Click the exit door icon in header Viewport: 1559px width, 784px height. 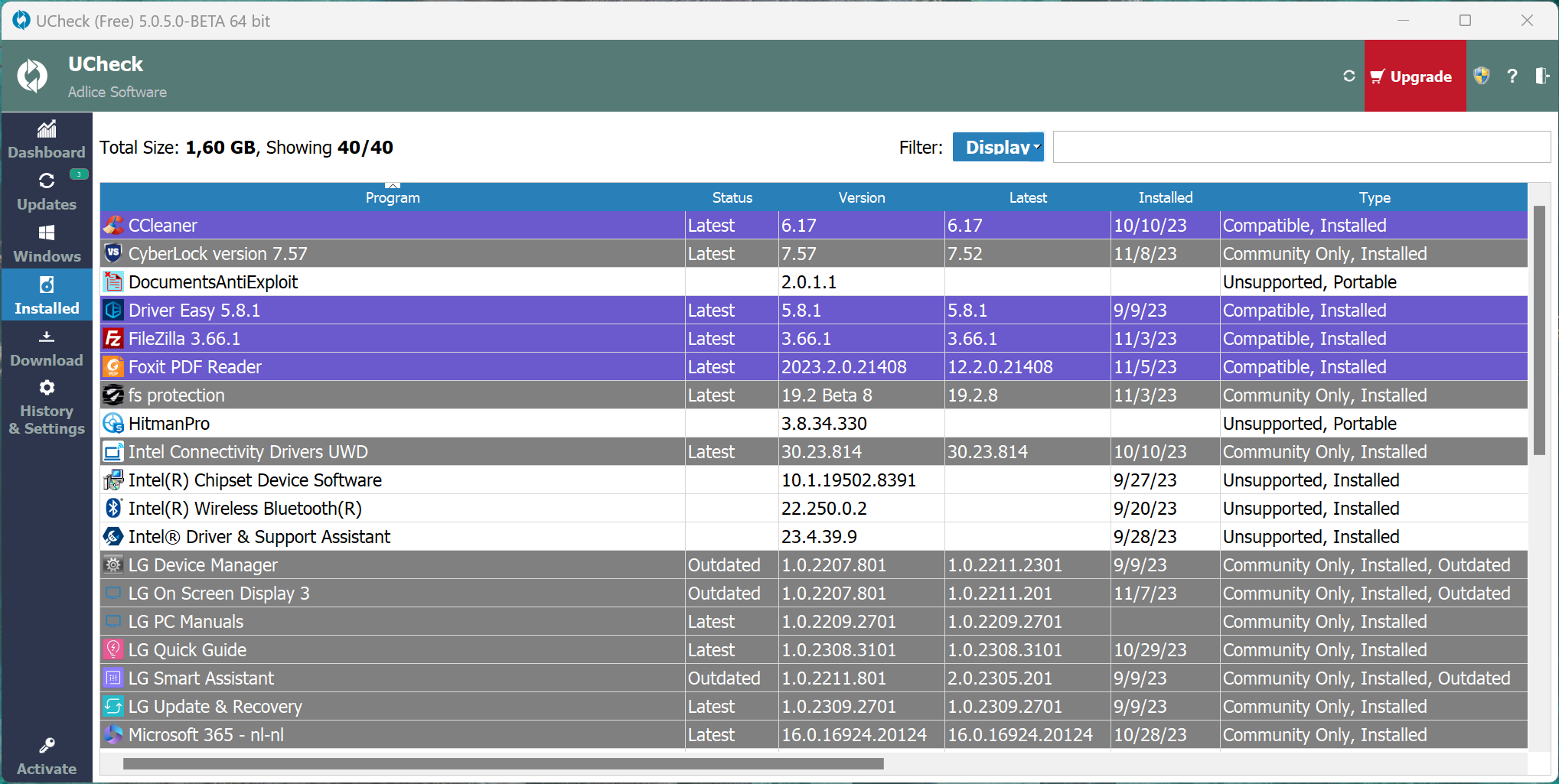1541,76
